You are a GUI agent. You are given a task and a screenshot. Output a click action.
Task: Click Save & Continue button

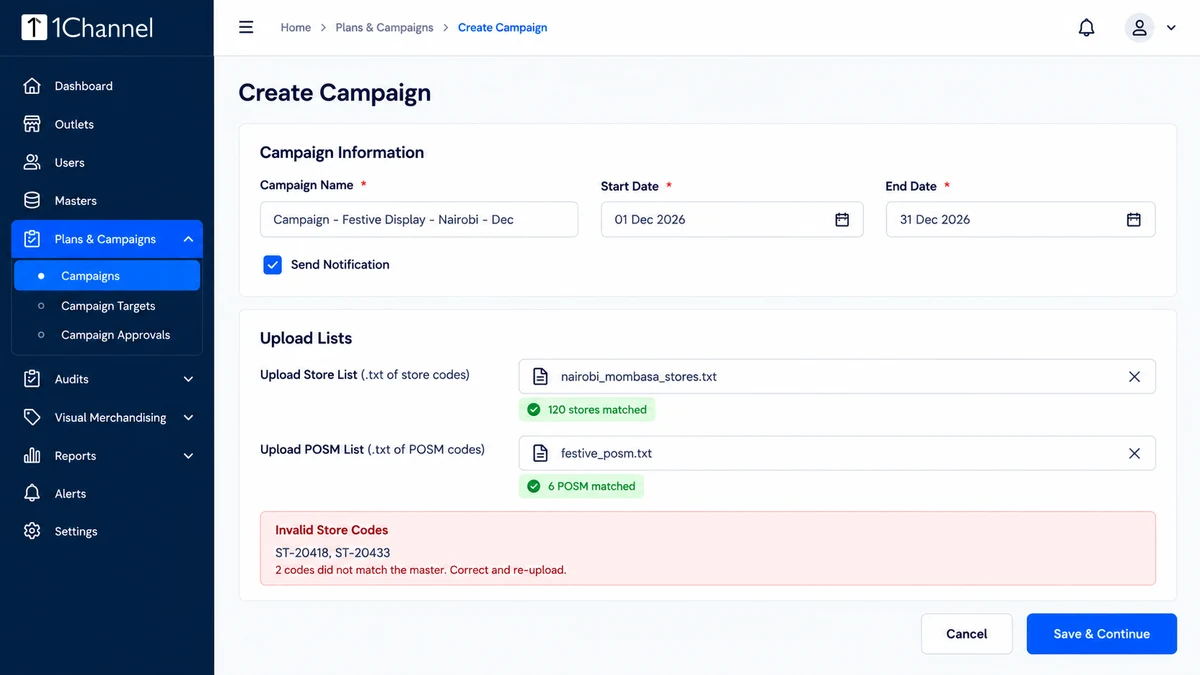1101,634
